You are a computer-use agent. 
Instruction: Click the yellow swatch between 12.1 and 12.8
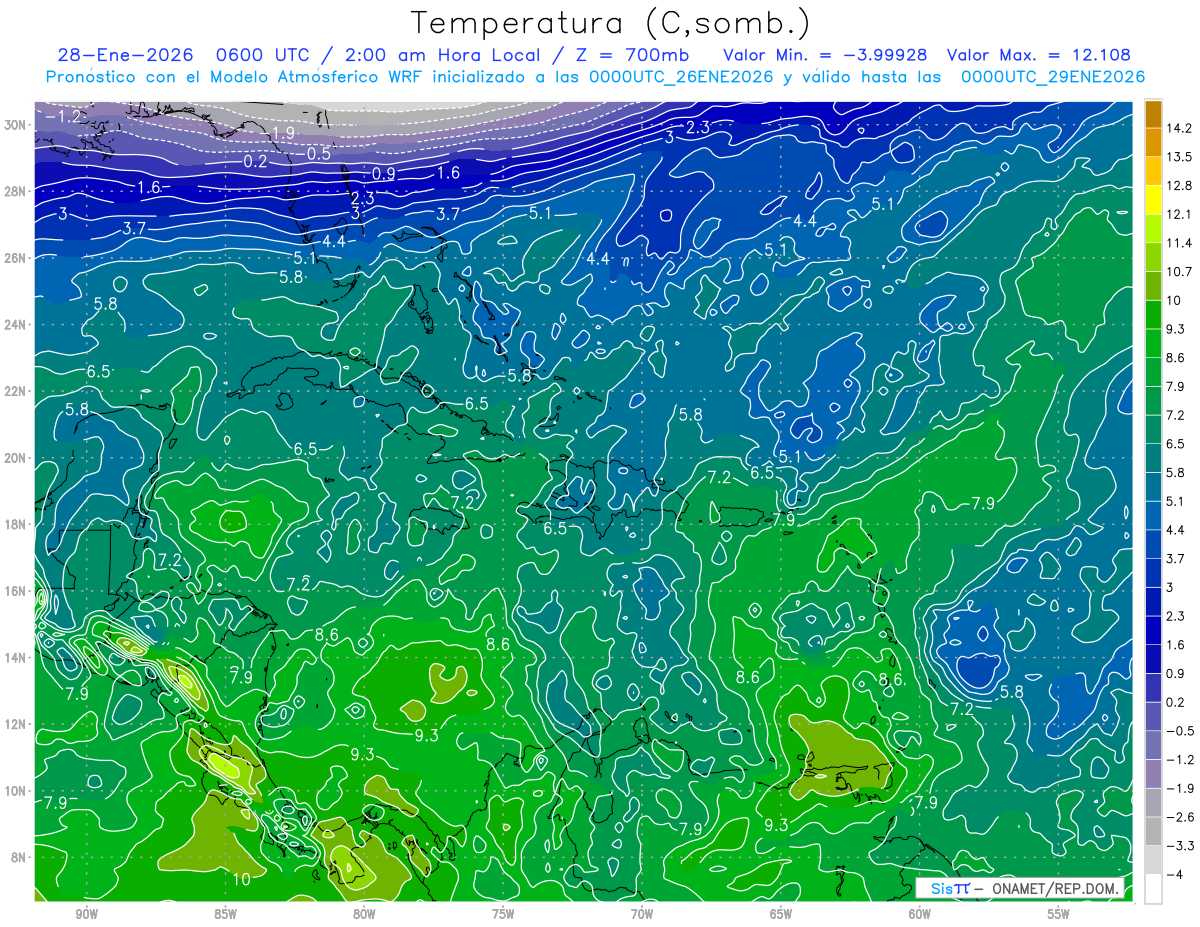coord(1153,199)
